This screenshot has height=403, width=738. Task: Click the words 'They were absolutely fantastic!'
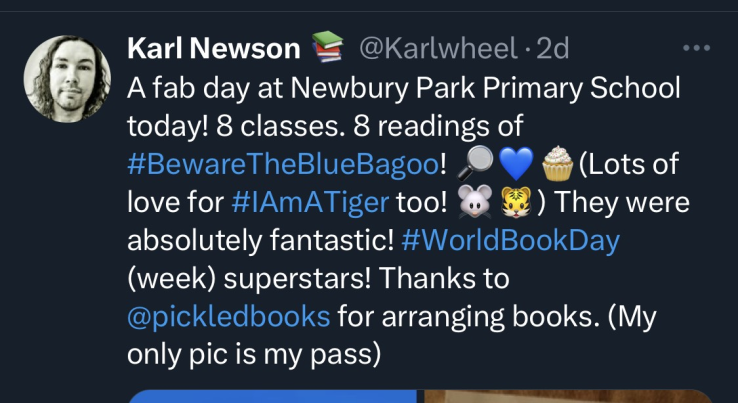click(x=409, y=222)
